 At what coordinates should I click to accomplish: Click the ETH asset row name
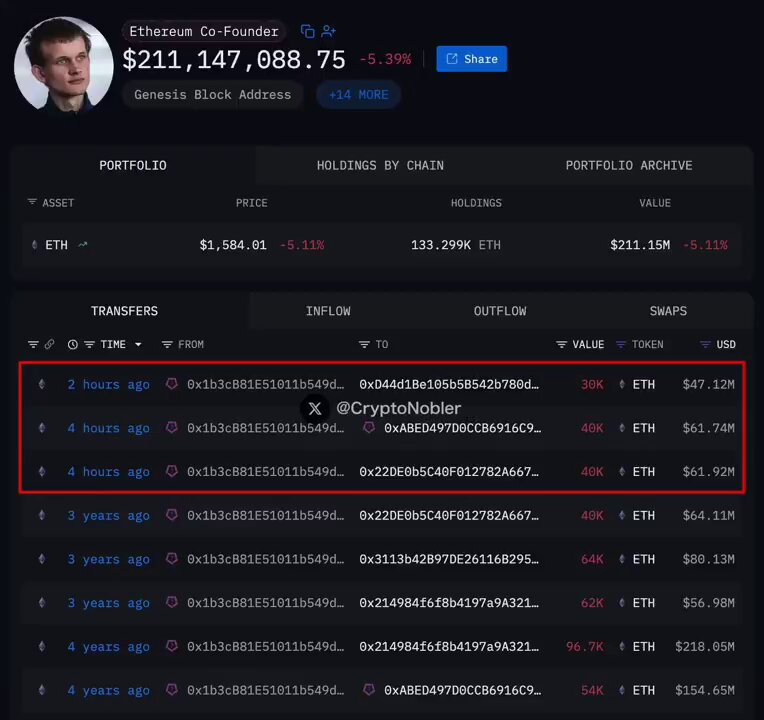click(57, 245)
